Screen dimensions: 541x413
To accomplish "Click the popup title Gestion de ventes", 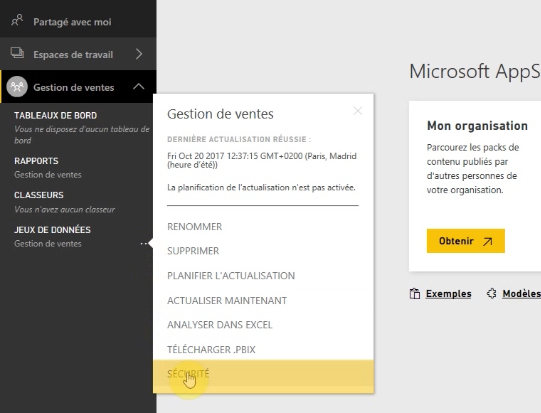I will (x=220, y=114).
